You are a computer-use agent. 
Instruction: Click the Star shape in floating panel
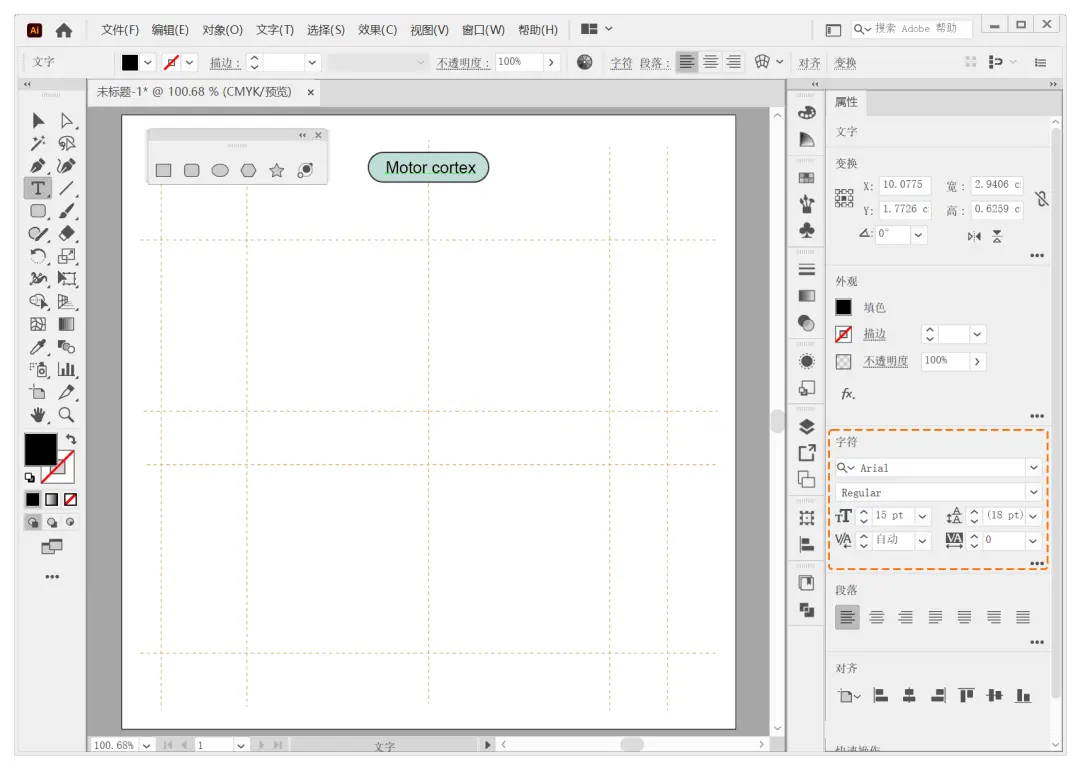pos(277,170)
